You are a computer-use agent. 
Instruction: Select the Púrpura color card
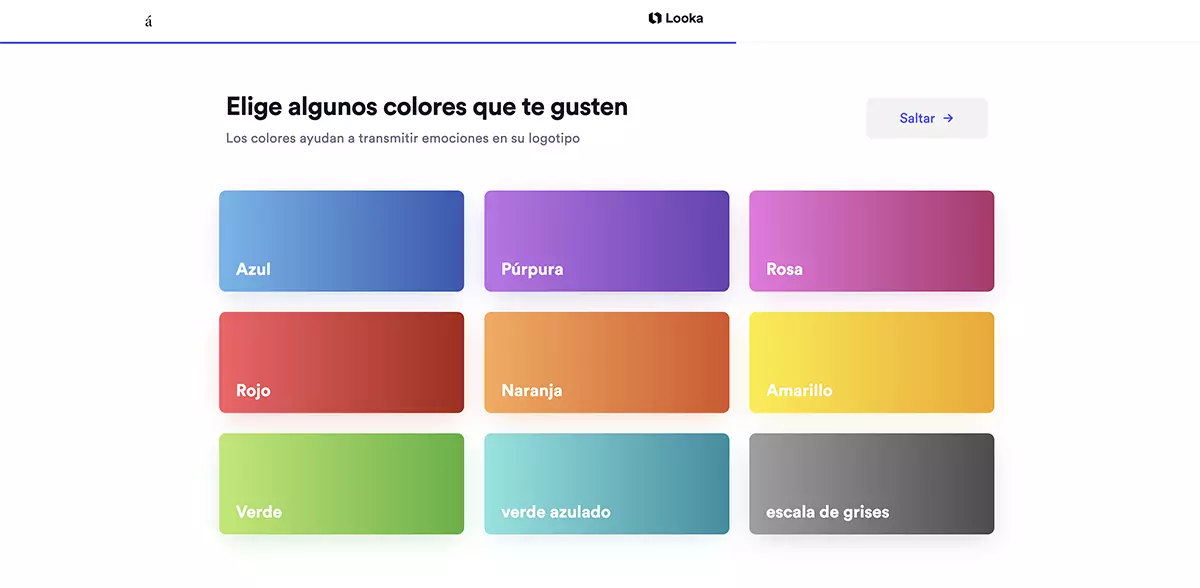(606, 240)
